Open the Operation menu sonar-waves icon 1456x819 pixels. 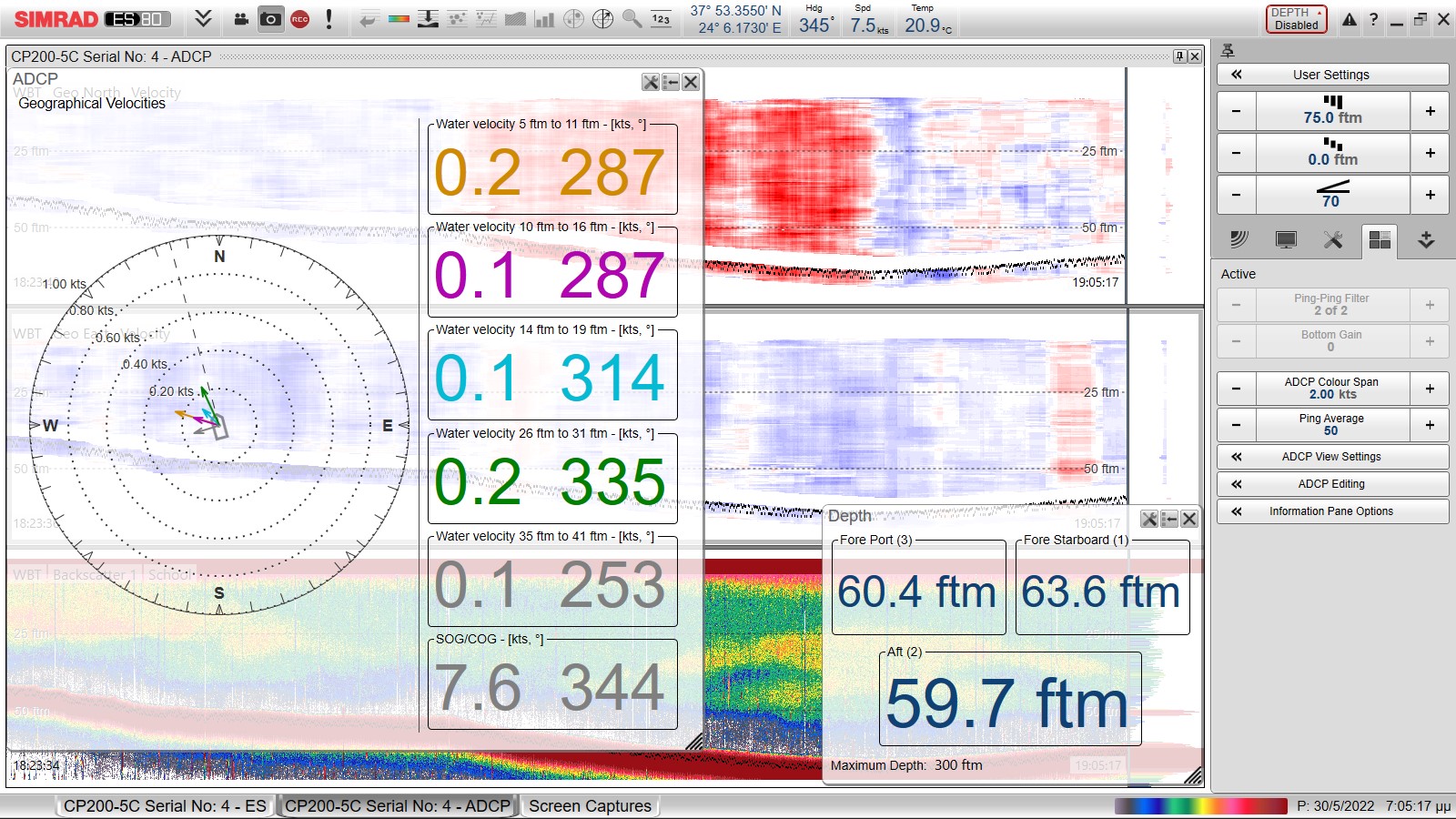[1239, 239]
